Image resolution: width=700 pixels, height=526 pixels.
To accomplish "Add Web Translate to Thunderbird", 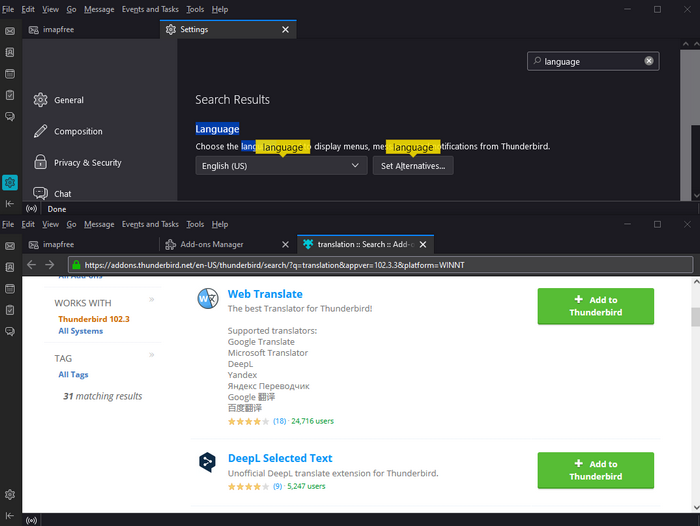I will [596, 306].
